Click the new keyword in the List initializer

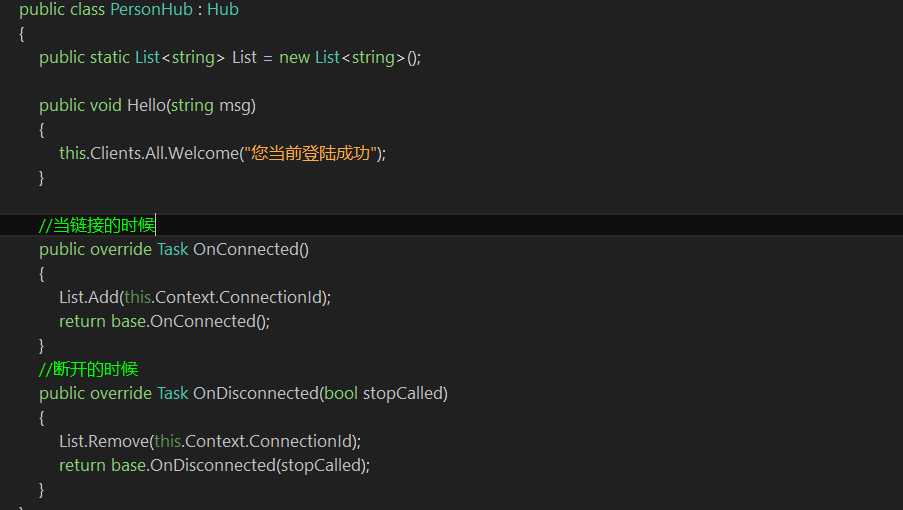pos(294,57)
